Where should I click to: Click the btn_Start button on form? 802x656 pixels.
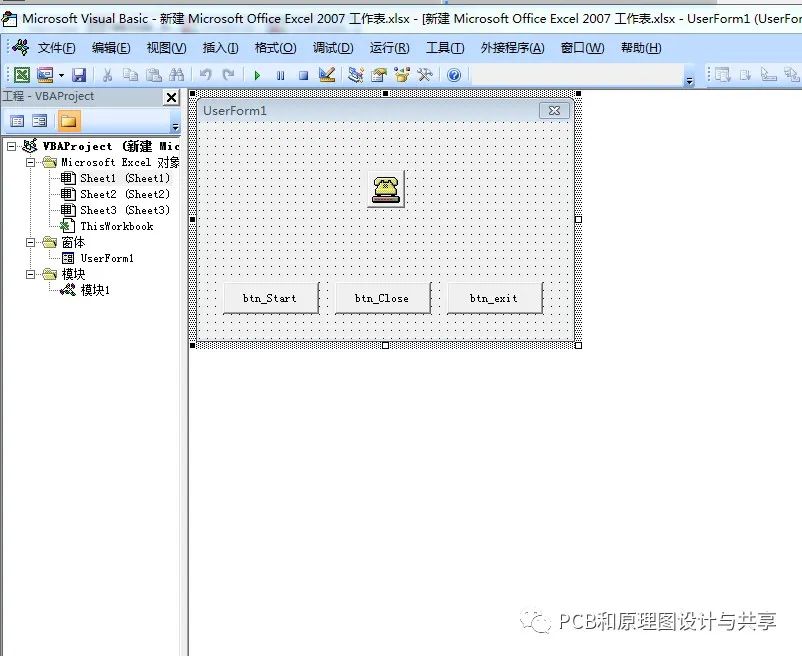[271, 298]
